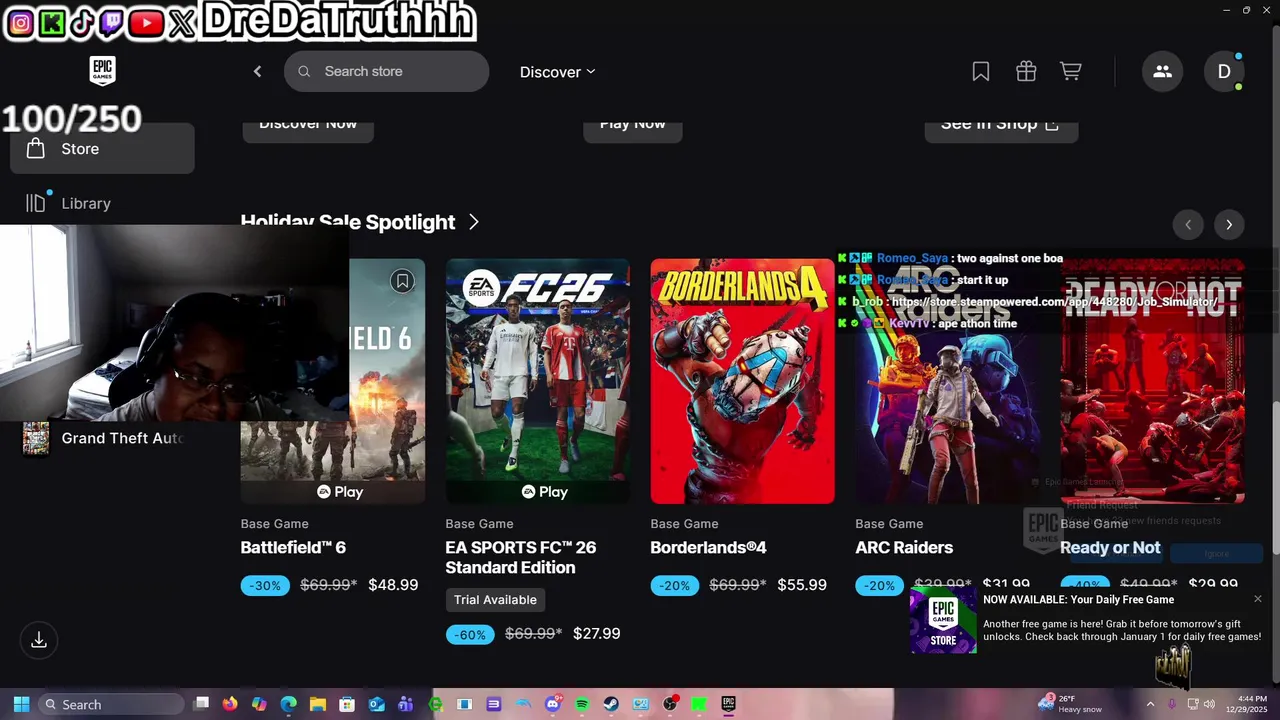This screenshot has height=720, width=1280.
Task: Open the Borderlands 4 cover art
Action: 742,381
